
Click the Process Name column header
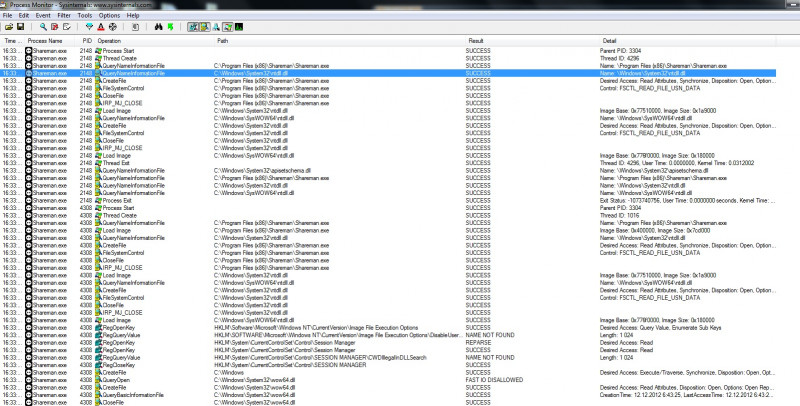pyautogui.click(x=51, y=41)
